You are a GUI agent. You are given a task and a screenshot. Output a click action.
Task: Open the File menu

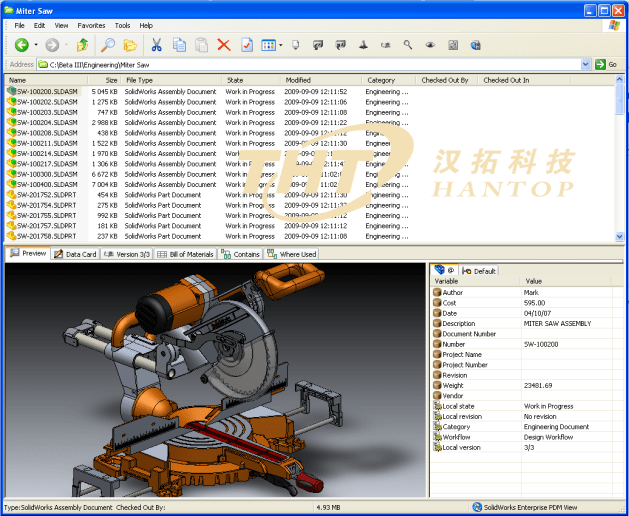(19, 25)
